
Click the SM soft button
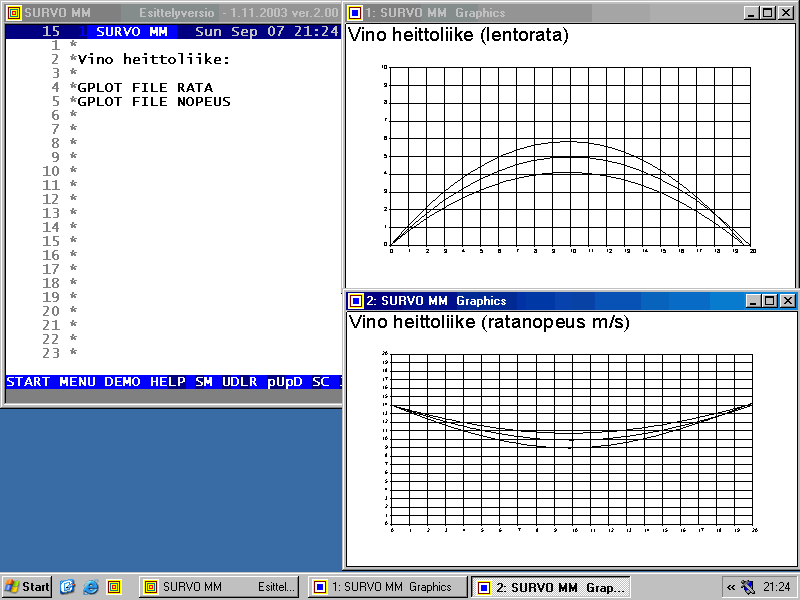204,382
